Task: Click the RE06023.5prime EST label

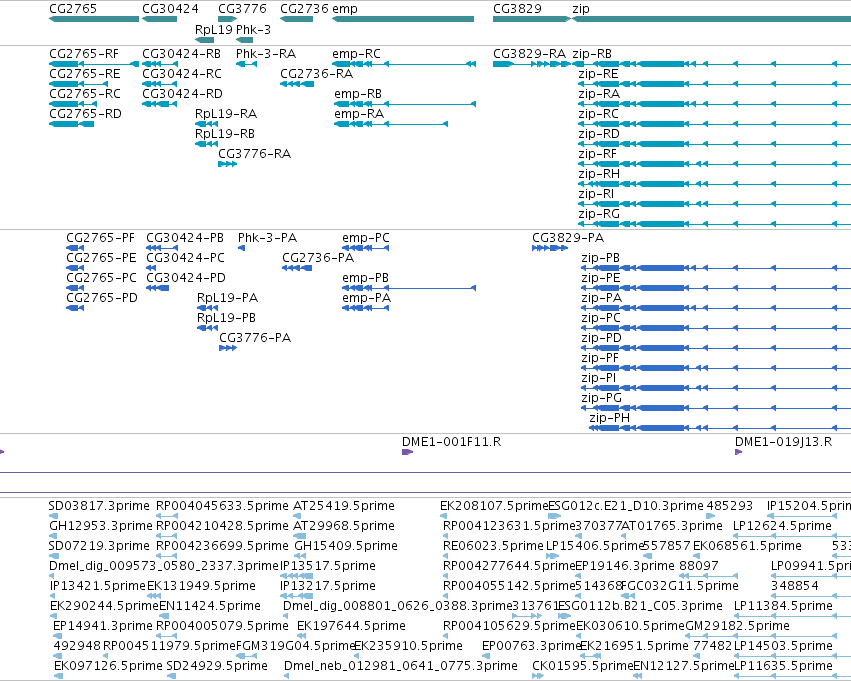Action: point(493,546)
